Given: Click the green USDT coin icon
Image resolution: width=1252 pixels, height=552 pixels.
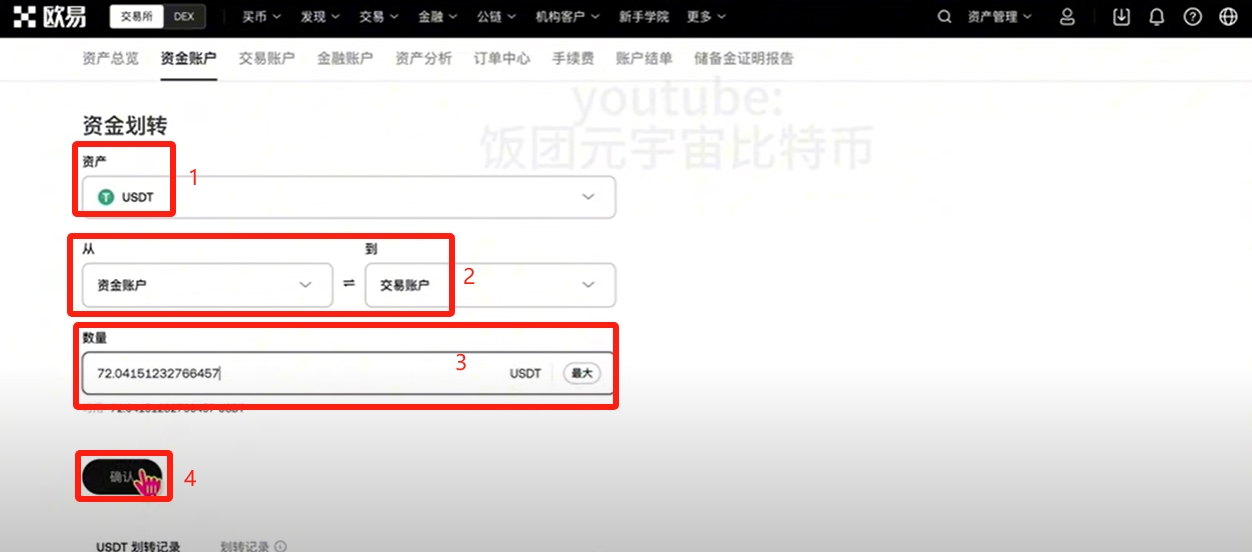Looking at the screenshot, I should tap(106, 197).
